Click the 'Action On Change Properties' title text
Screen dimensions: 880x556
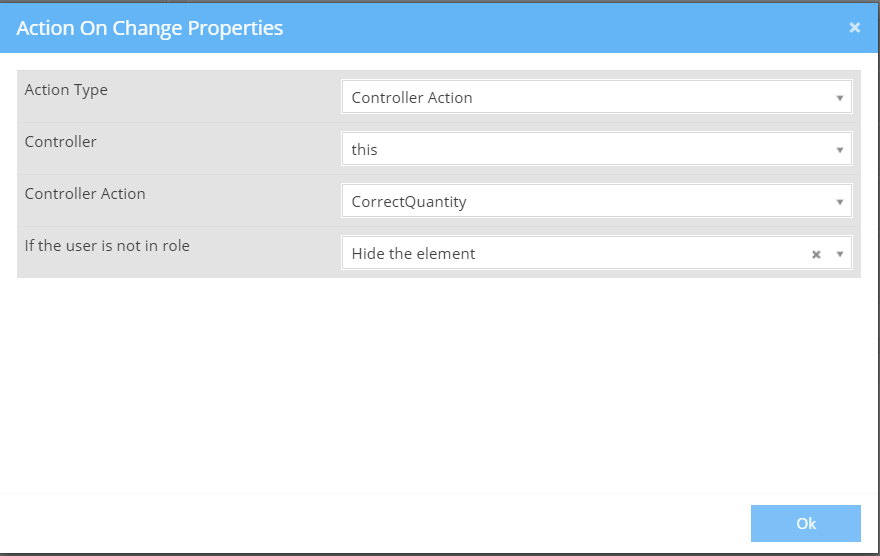click(x=150, y=28)
